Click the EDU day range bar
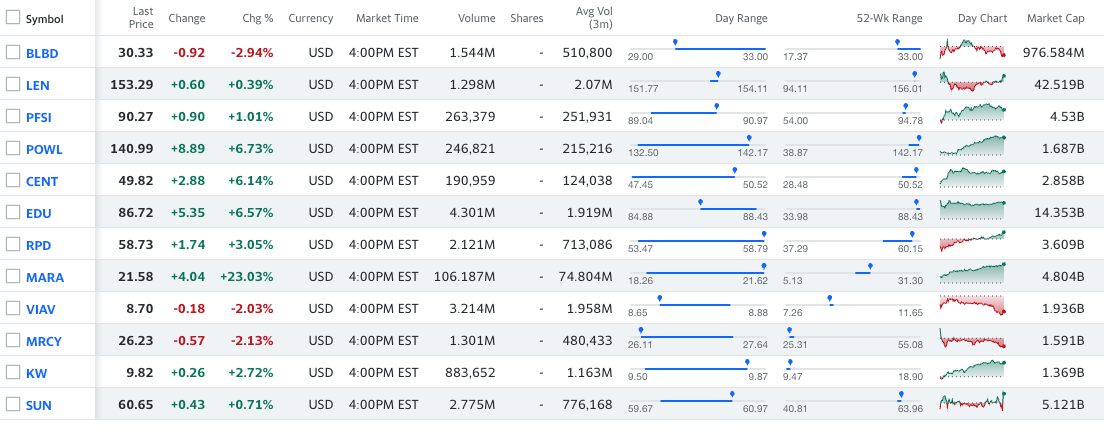 coord(698,209)
